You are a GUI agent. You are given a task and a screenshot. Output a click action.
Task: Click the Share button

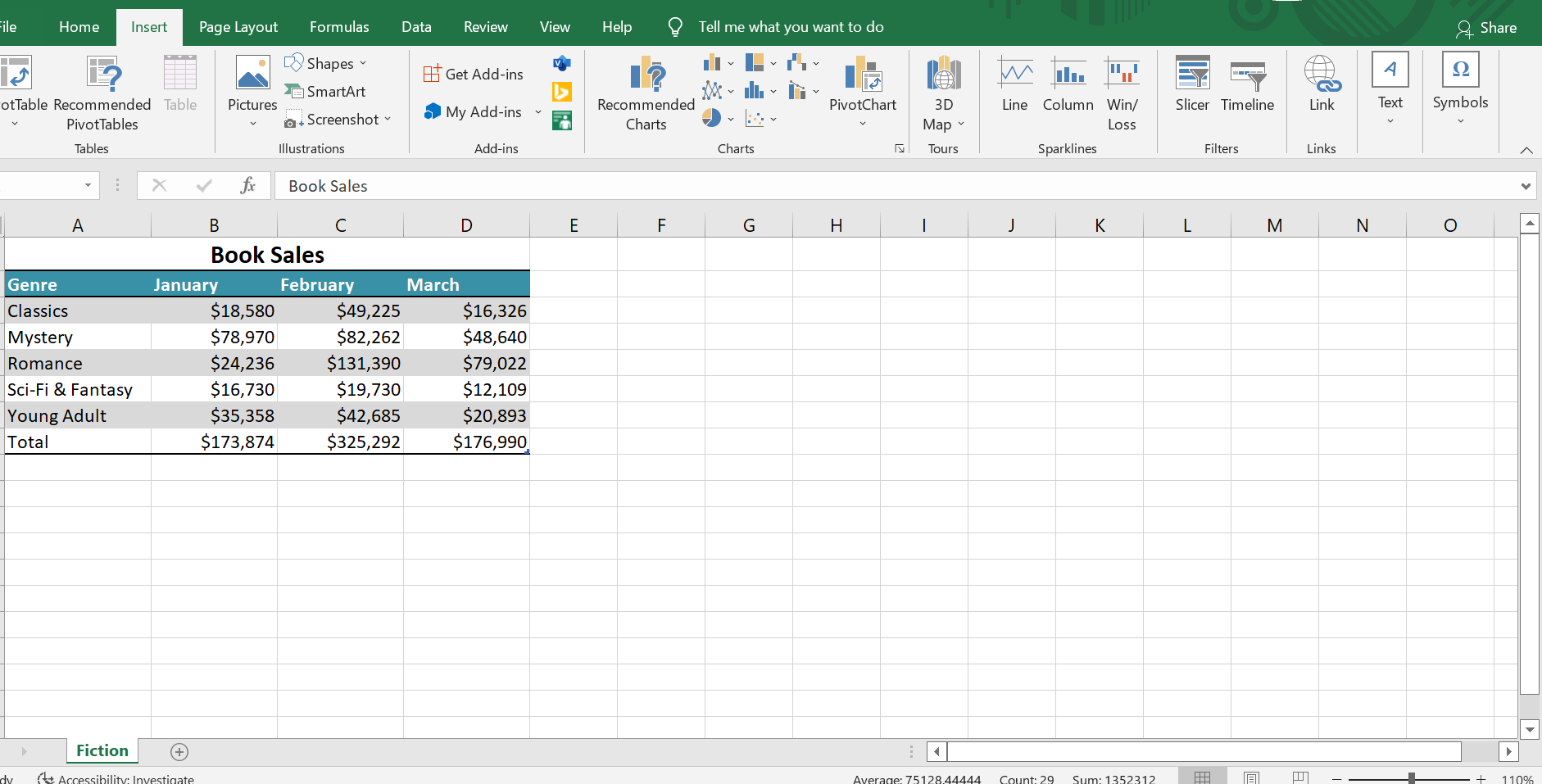click(x=1486, y=28)
